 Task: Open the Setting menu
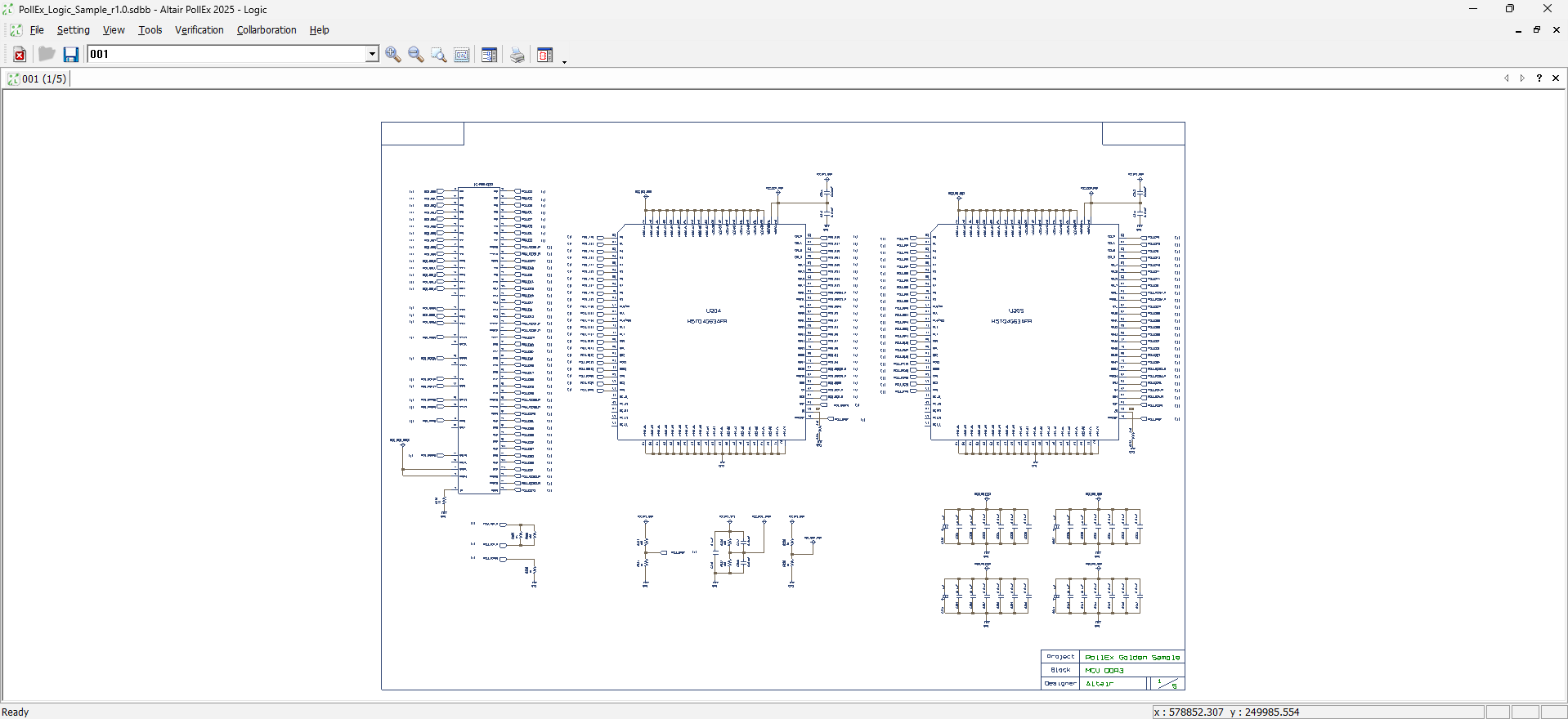[x=73, y=30]
